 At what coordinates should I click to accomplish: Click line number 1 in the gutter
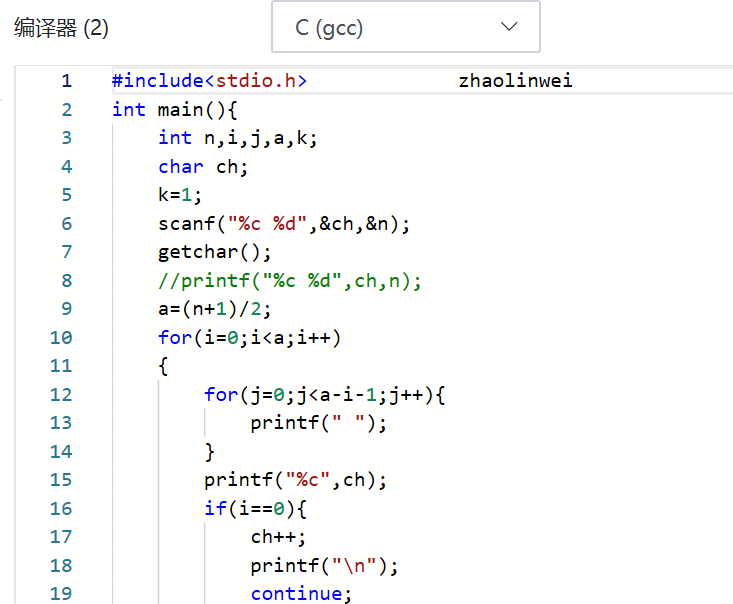click(66, 81)
